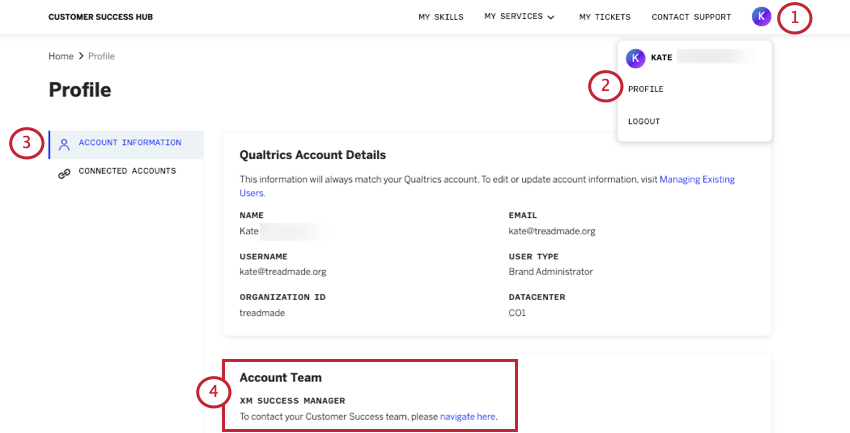Click the treadmade organization ID value
Screen dimensions: 850x433
(x=262, y=313)
